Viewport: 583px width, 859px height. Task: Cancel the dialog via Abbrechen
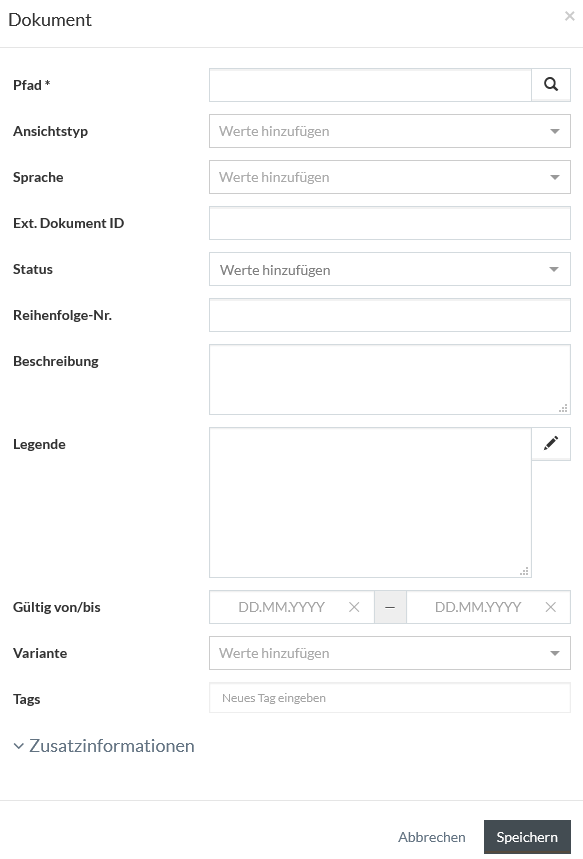tap(432, 837)
